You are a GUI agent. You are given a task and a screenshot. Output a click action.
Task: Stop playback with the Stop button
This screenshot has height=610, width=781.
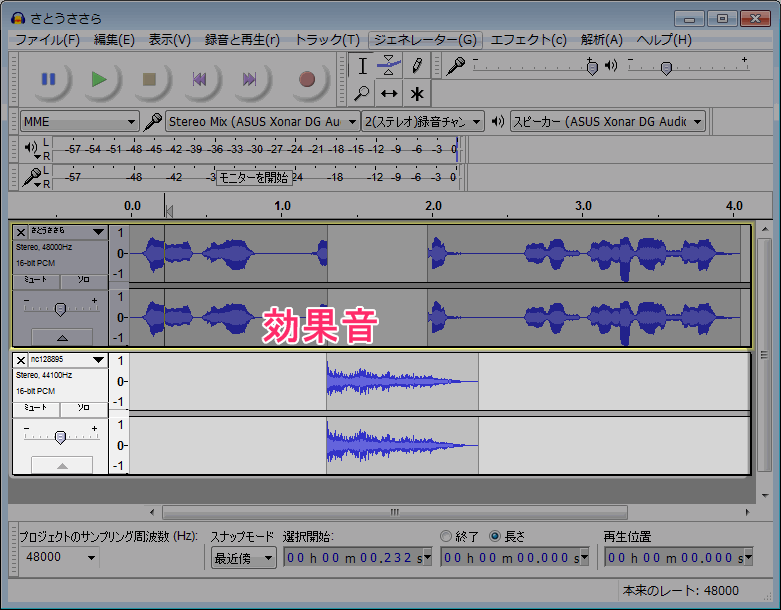[149, 79]
